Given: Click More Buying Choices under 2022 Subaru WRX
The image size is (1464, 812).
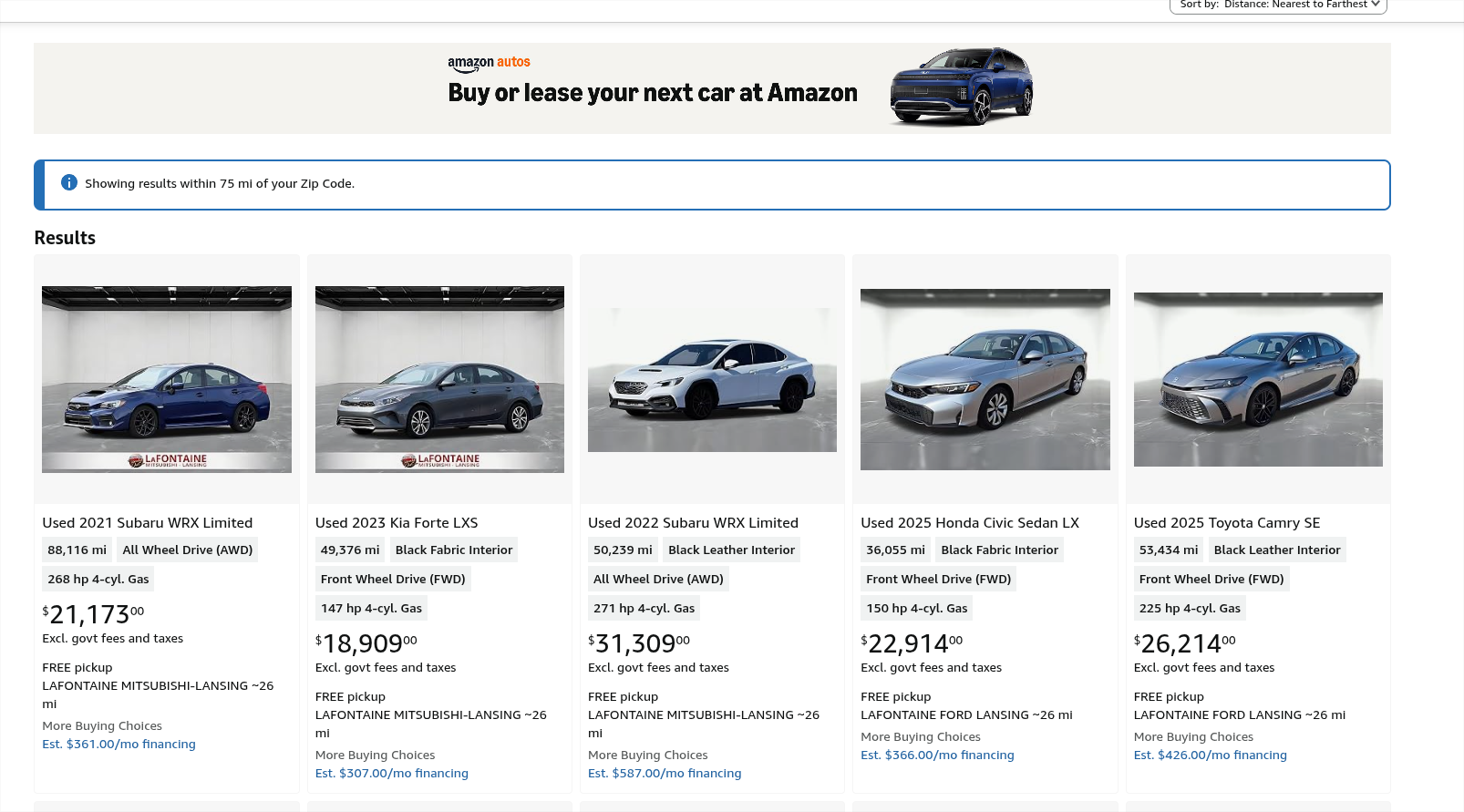Looking at the screenshot, I should pos(648,755).
